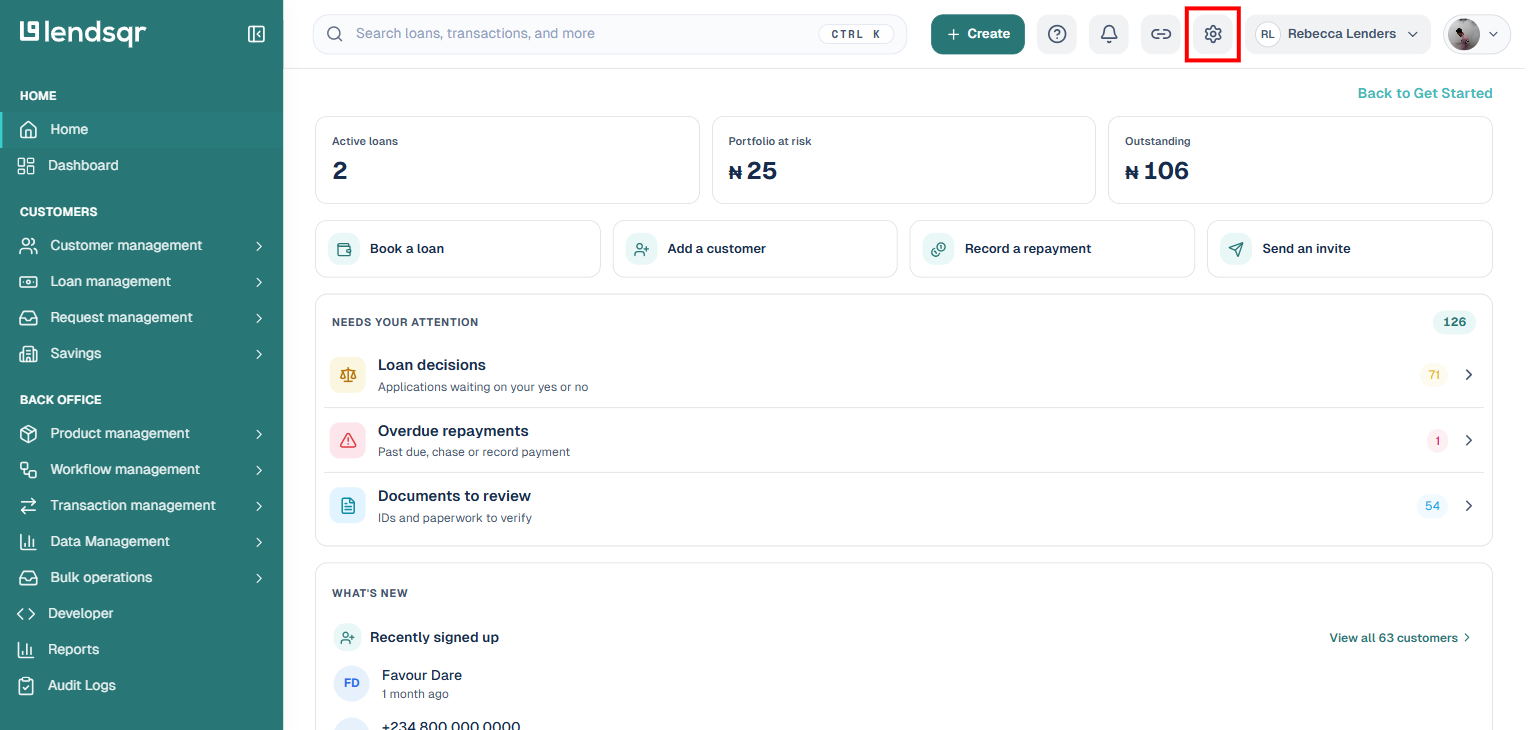This screenshot has width=1535, height=730.
Task: Open settings via the gear icon
Action: click(1213, 34)
